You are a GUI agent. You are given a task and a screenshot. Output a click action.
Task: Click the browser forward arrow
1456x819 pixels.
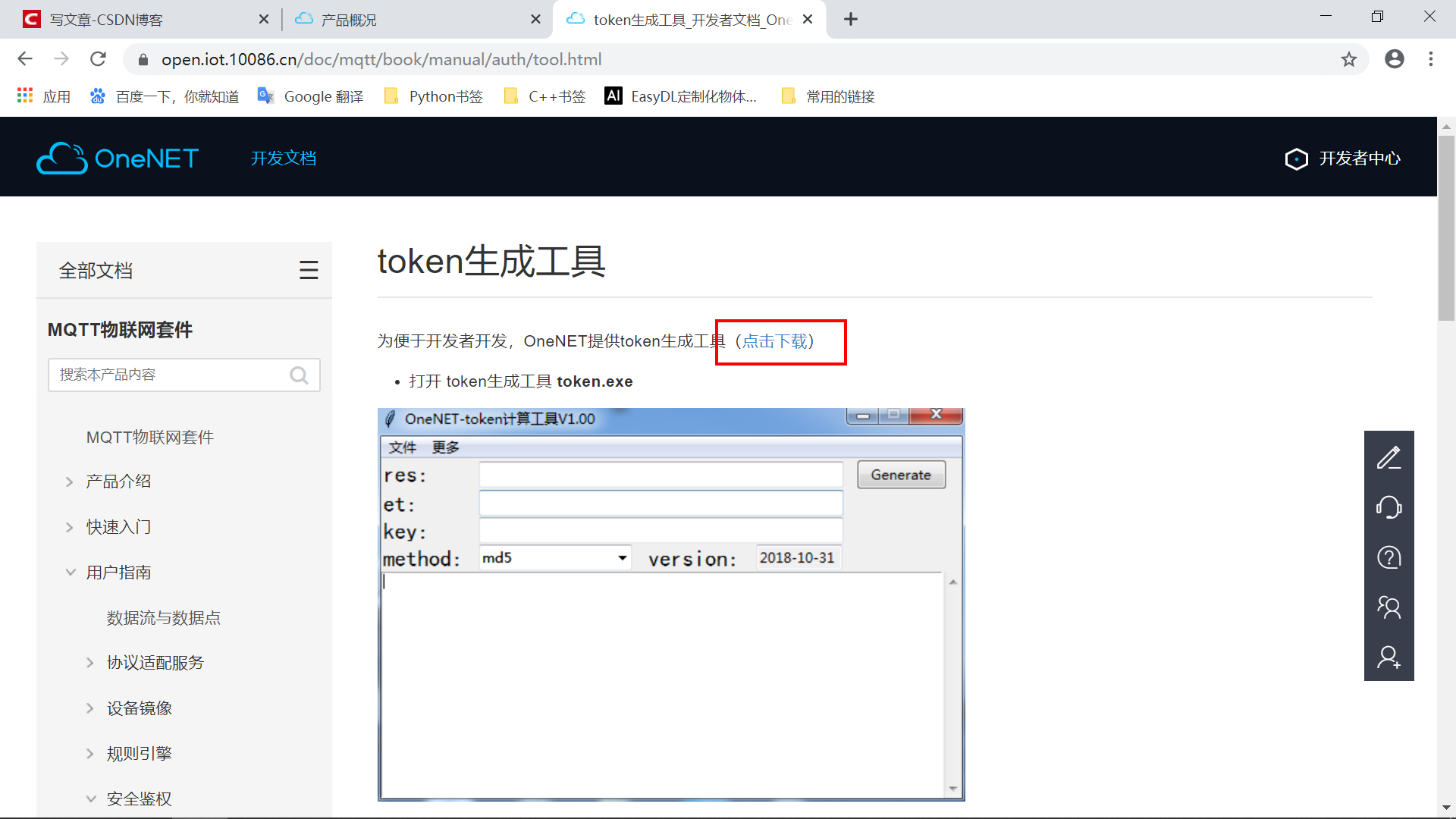tap(61, 59)
